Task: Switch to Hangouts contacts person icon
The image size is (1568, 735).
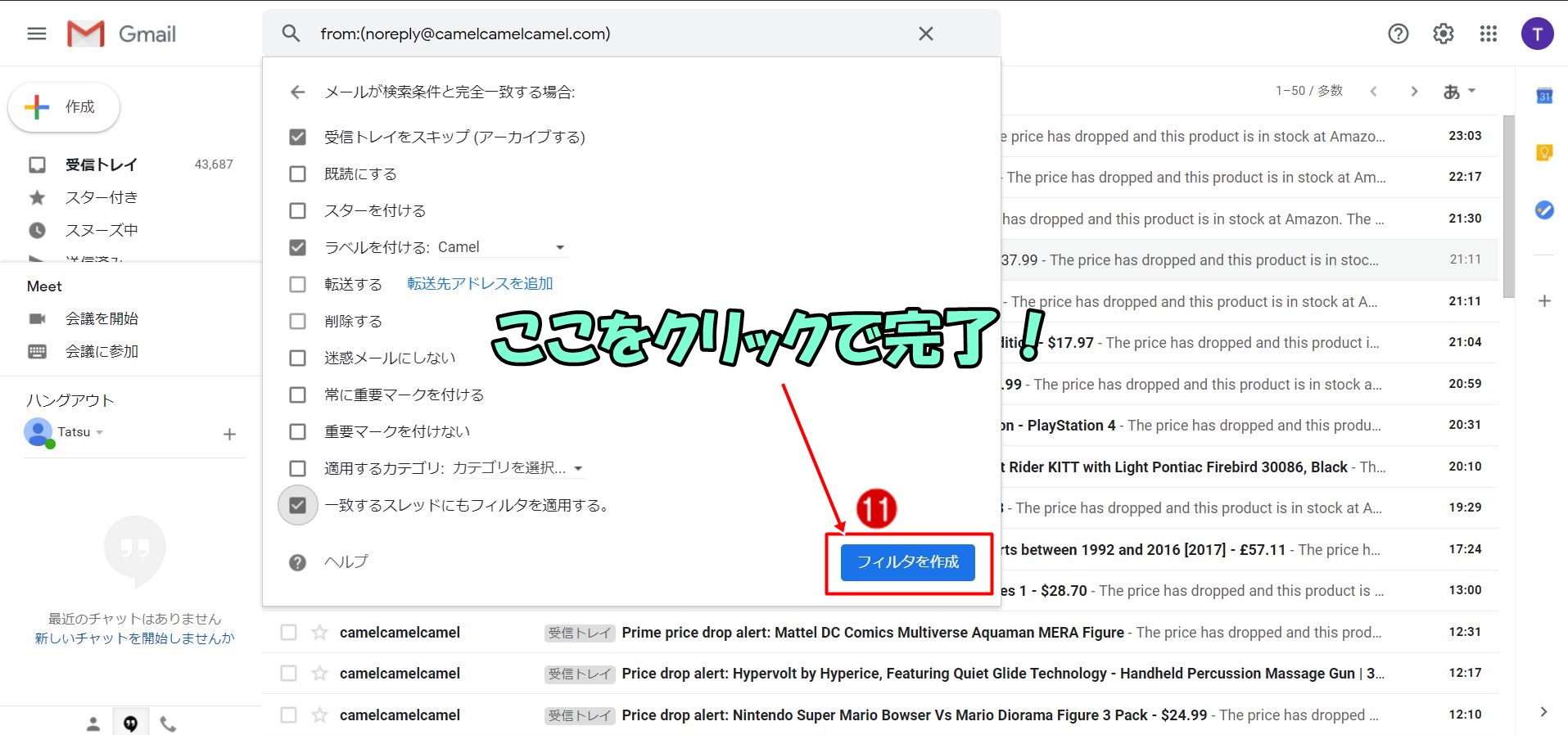Action: (x=93, y=724)
